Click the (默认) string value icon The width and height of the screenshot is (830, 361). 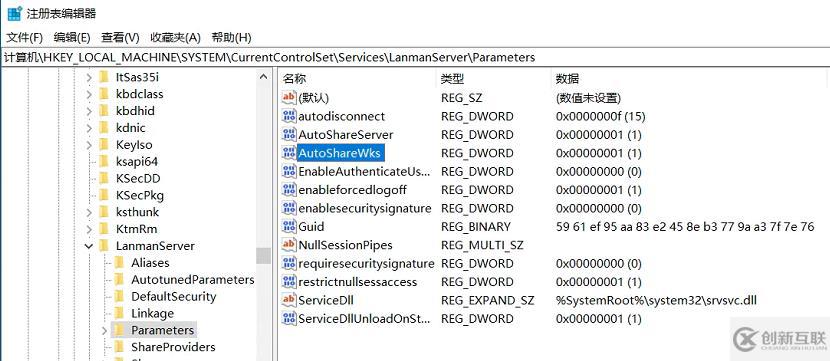pos(289,98)
